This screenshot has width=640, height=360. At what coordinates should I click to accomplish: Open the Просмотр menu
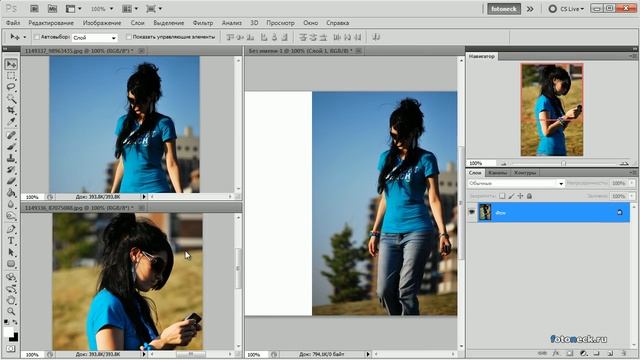coord(280,23)
